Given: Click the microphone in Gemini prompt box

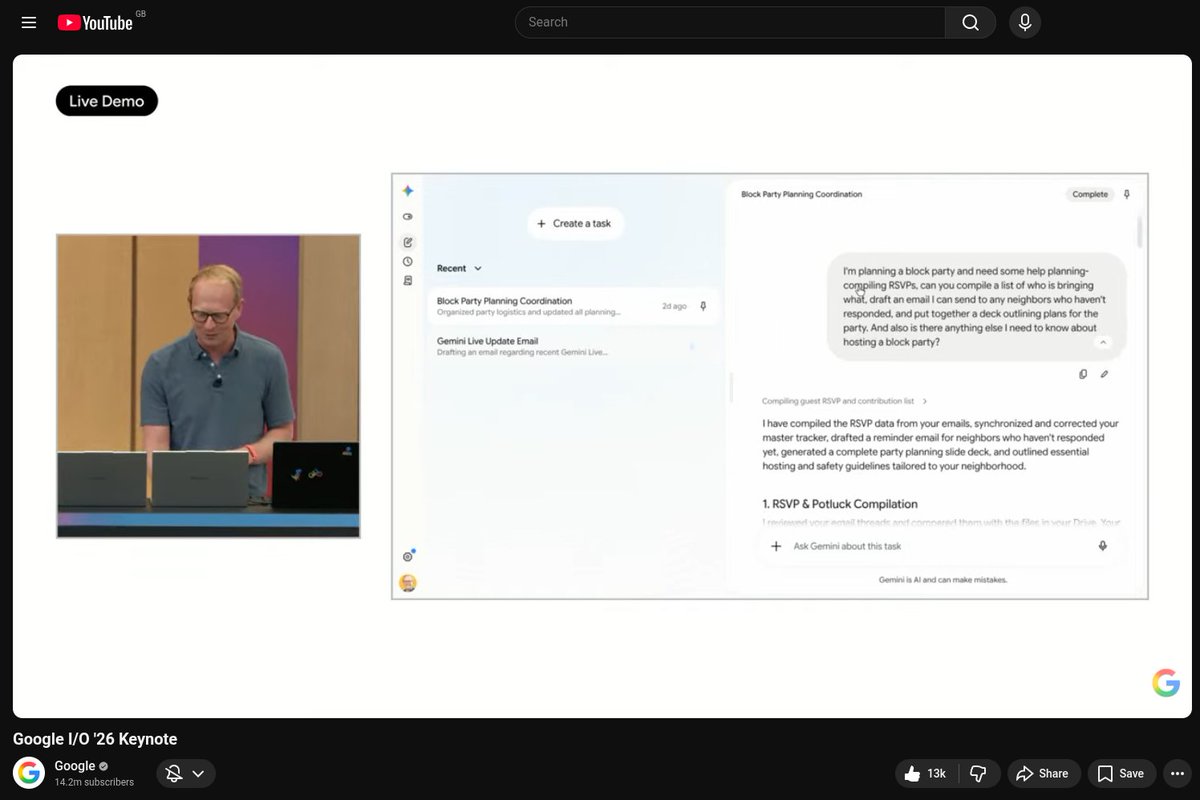Looking at the screenshot, I should click(x=1103, y=546).
